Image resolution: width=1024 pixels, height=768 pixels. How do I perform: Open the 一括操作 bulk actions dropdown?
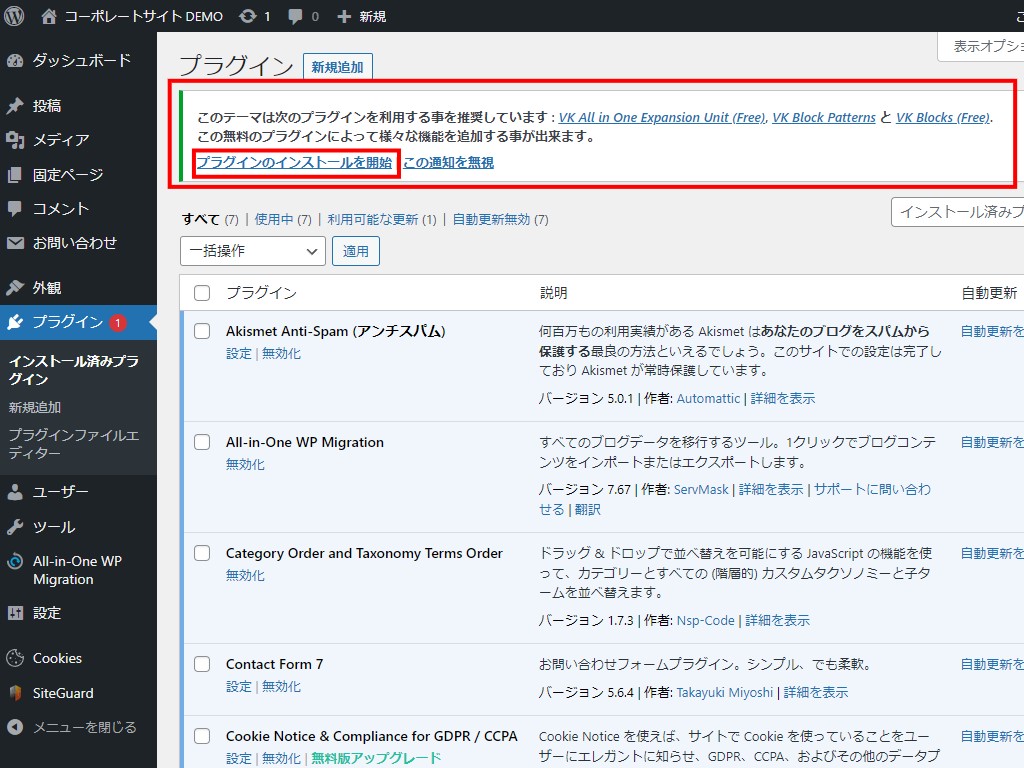click(x=253, y=251)
